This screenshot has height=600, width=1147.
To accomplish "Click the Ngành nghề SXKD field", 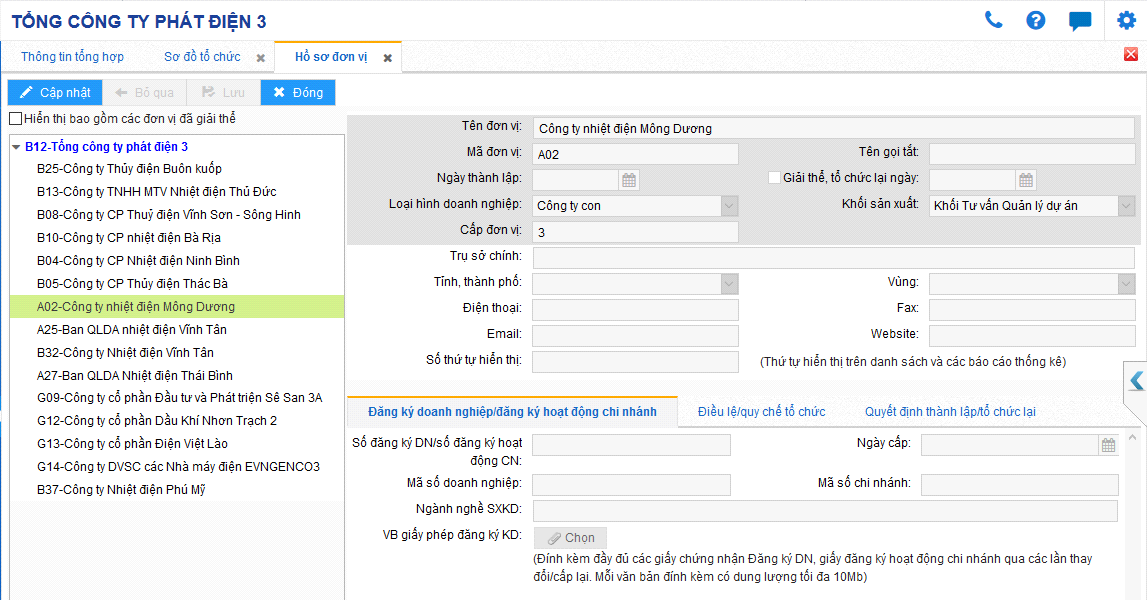I will (x=825, y=511).
